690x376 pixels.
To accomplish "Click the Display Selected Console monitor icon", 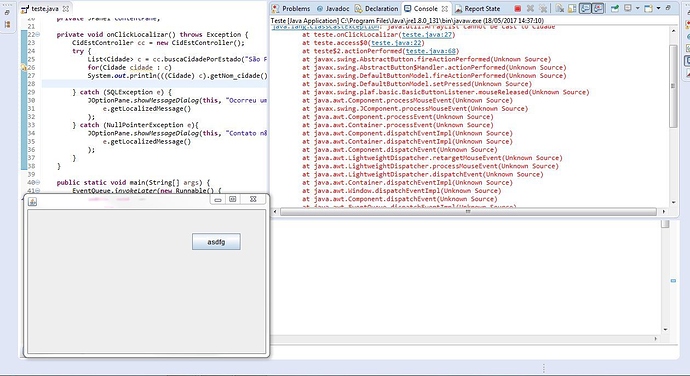I will pos(628,8).
